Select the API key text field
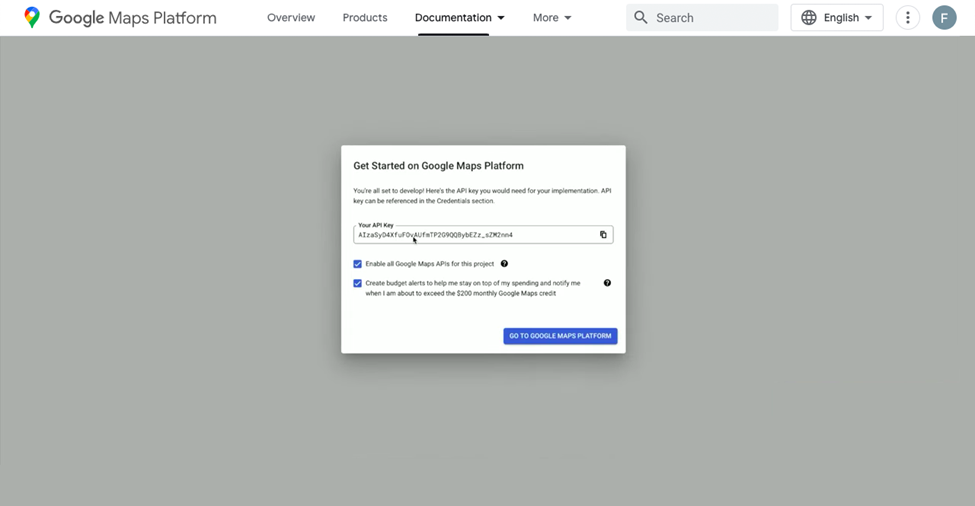The height and width of the screenshot is (506, 975). pyautogui.click(x=483, y=234)
